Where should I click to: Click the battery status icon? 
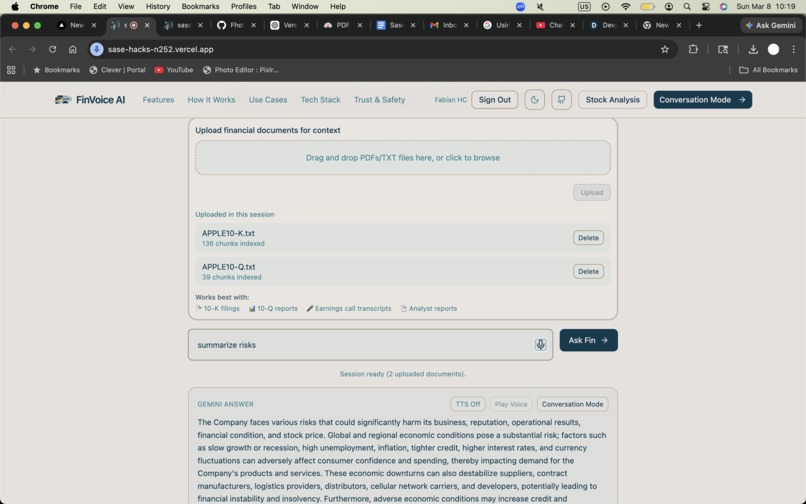pyautogui.click(x=647, y=7)
